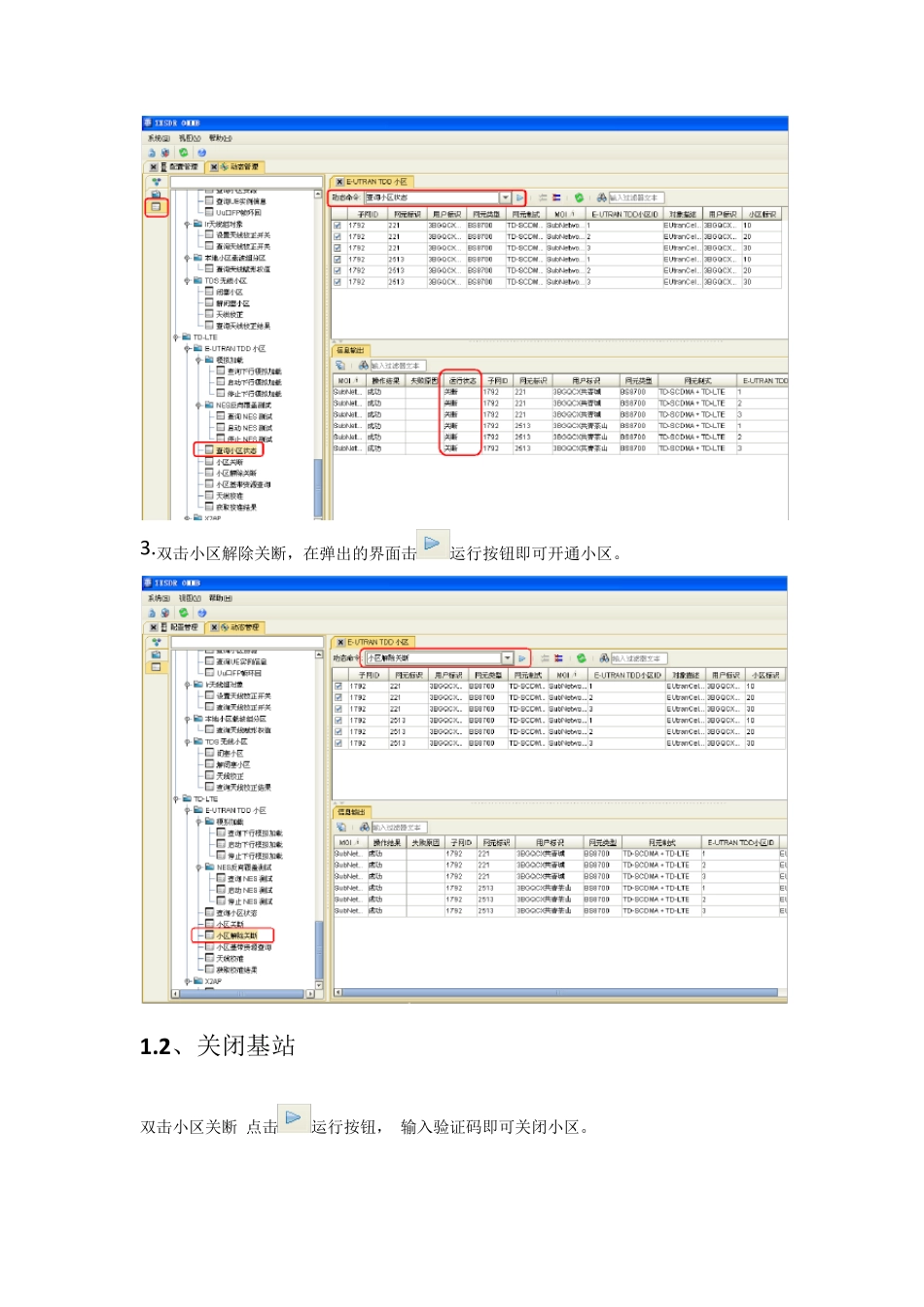Toggle checkbox of row 221 user 20, upper table
The width and height of the screenshot is (924, 1307).
coord(338,237)
